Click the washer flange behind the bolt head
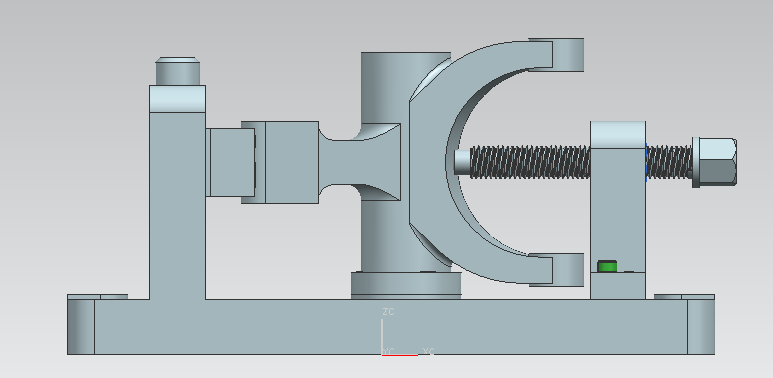 696,162
